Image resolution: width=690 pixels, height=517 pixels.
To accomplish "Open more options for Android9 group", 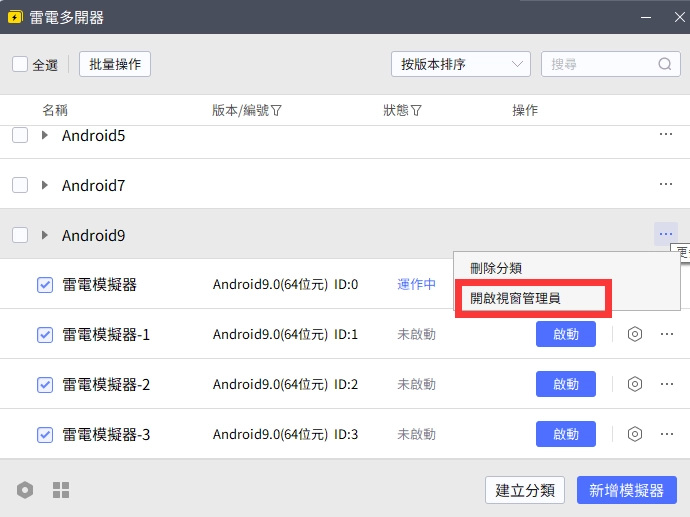I will pos(666,234).
